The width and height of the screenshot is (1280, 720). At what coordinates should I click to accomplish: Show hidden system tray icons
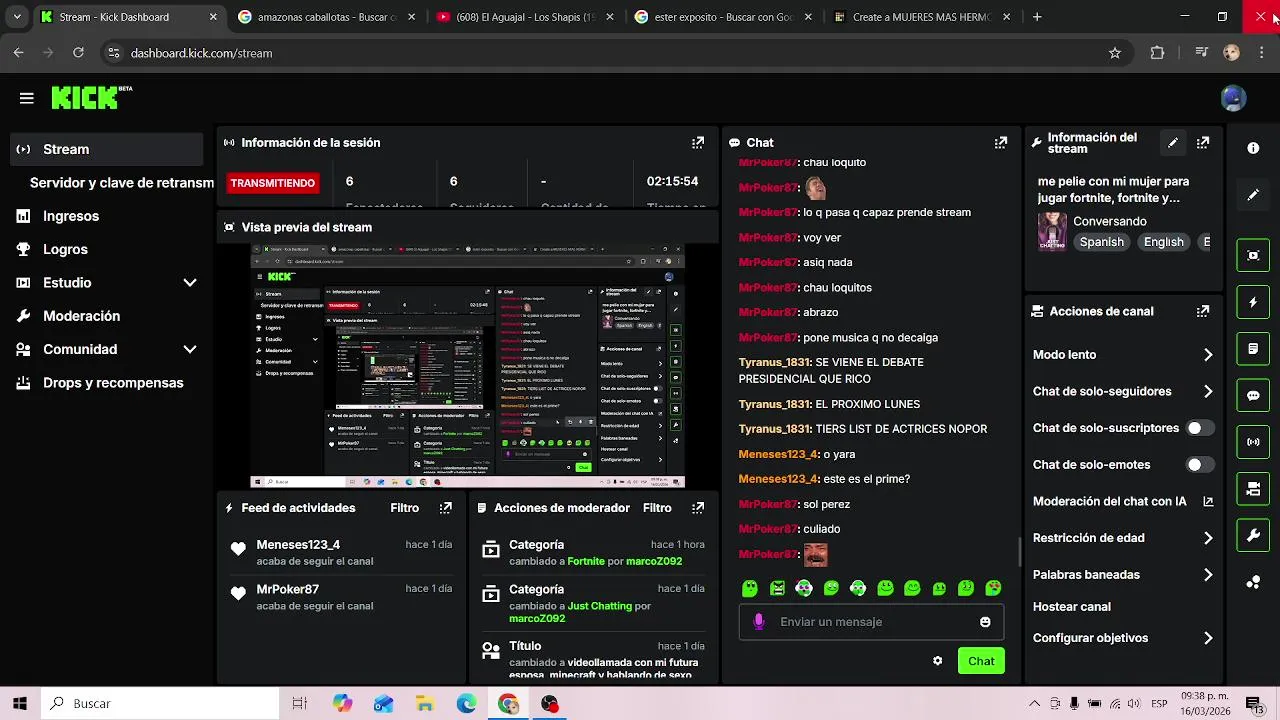1034,704
